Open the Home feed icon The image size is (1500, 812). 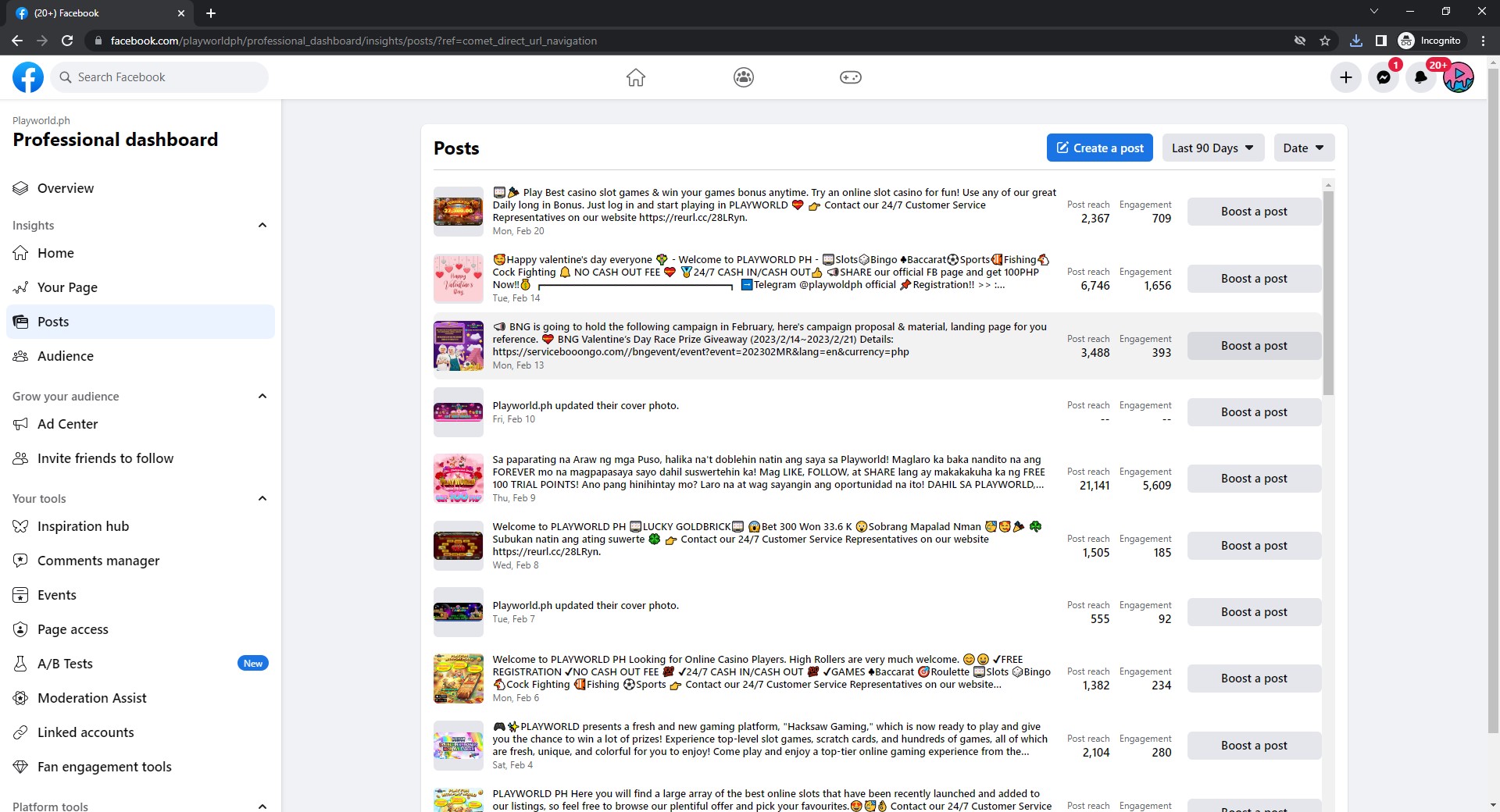click(636, 77)
